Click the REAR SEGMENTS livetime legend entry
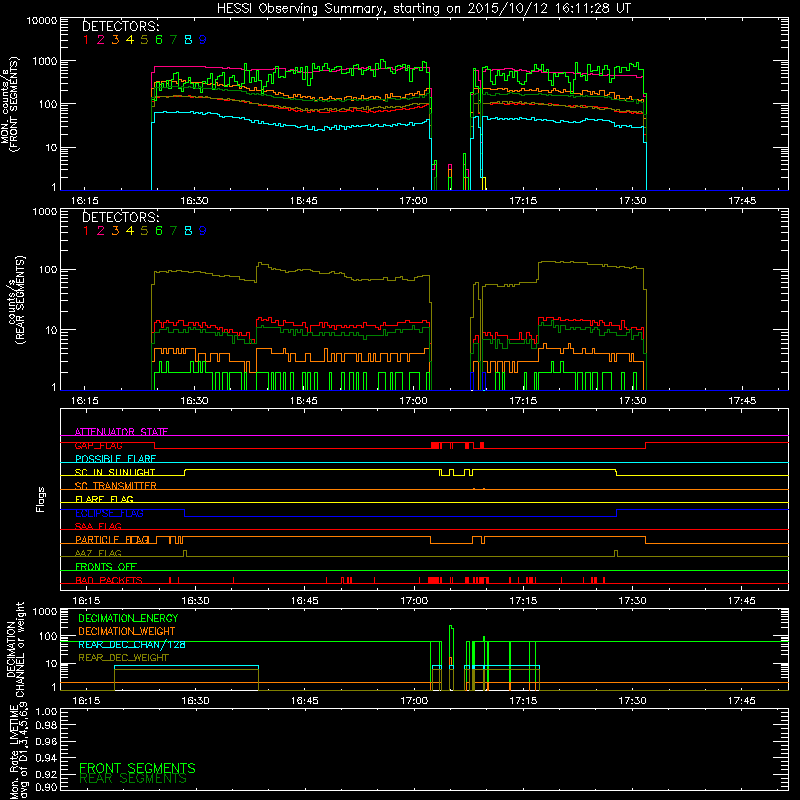Image resolution: width=800 pixels, height=800 pixels. coord(133,779)
